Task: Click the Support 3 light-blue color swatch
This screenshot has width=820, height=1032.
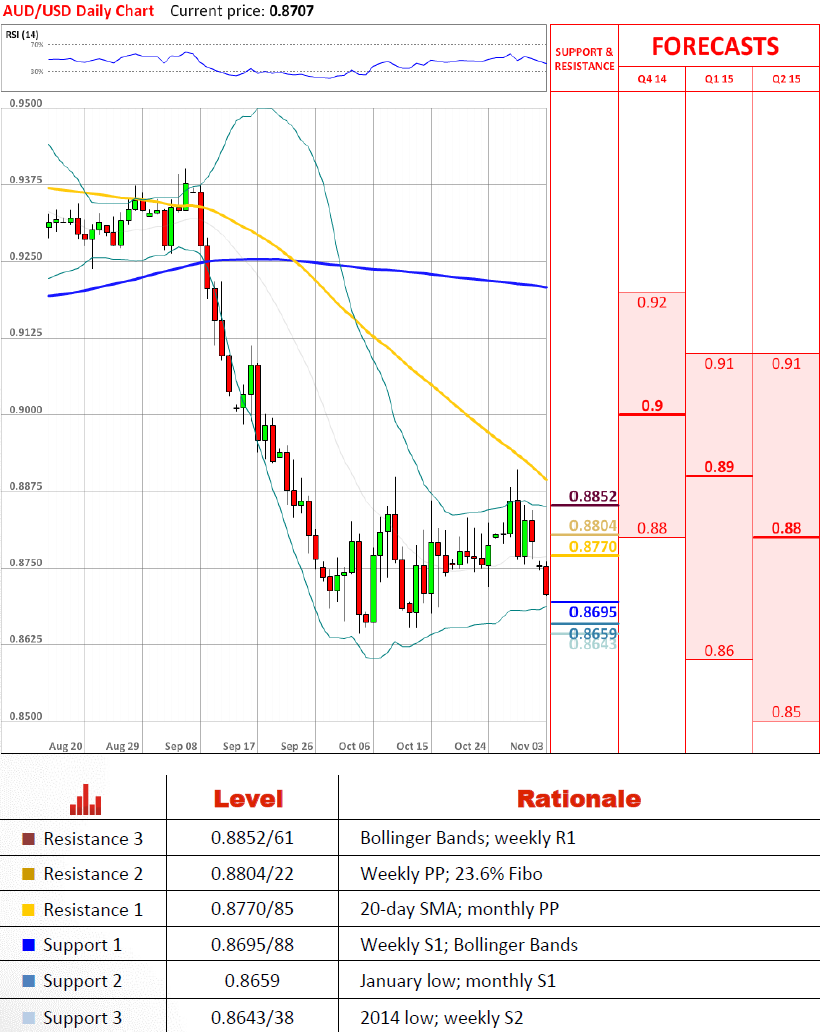Action: click(x=28, y=1018)
